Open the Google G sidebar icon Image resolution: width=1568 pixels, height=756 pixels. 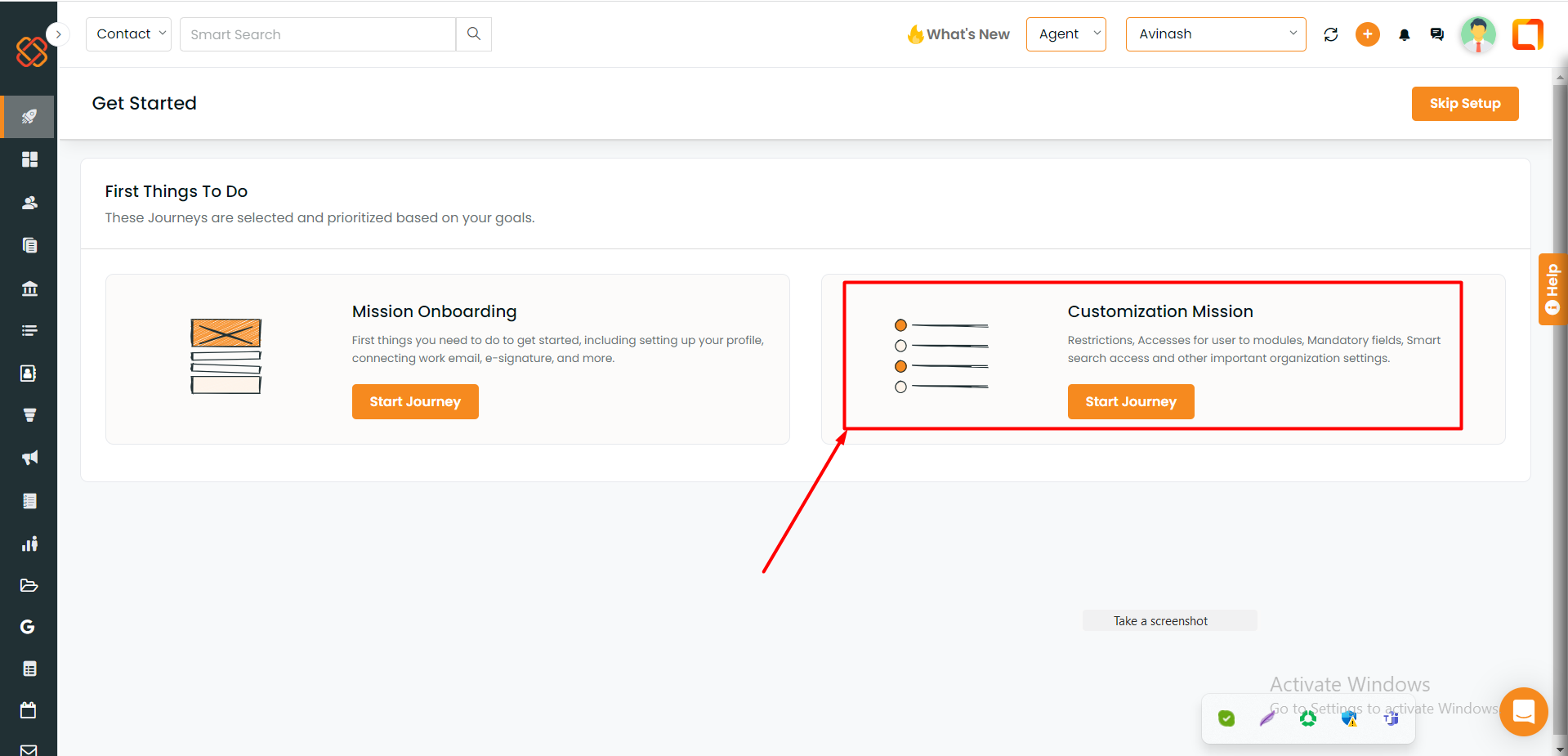pos(28,627)
